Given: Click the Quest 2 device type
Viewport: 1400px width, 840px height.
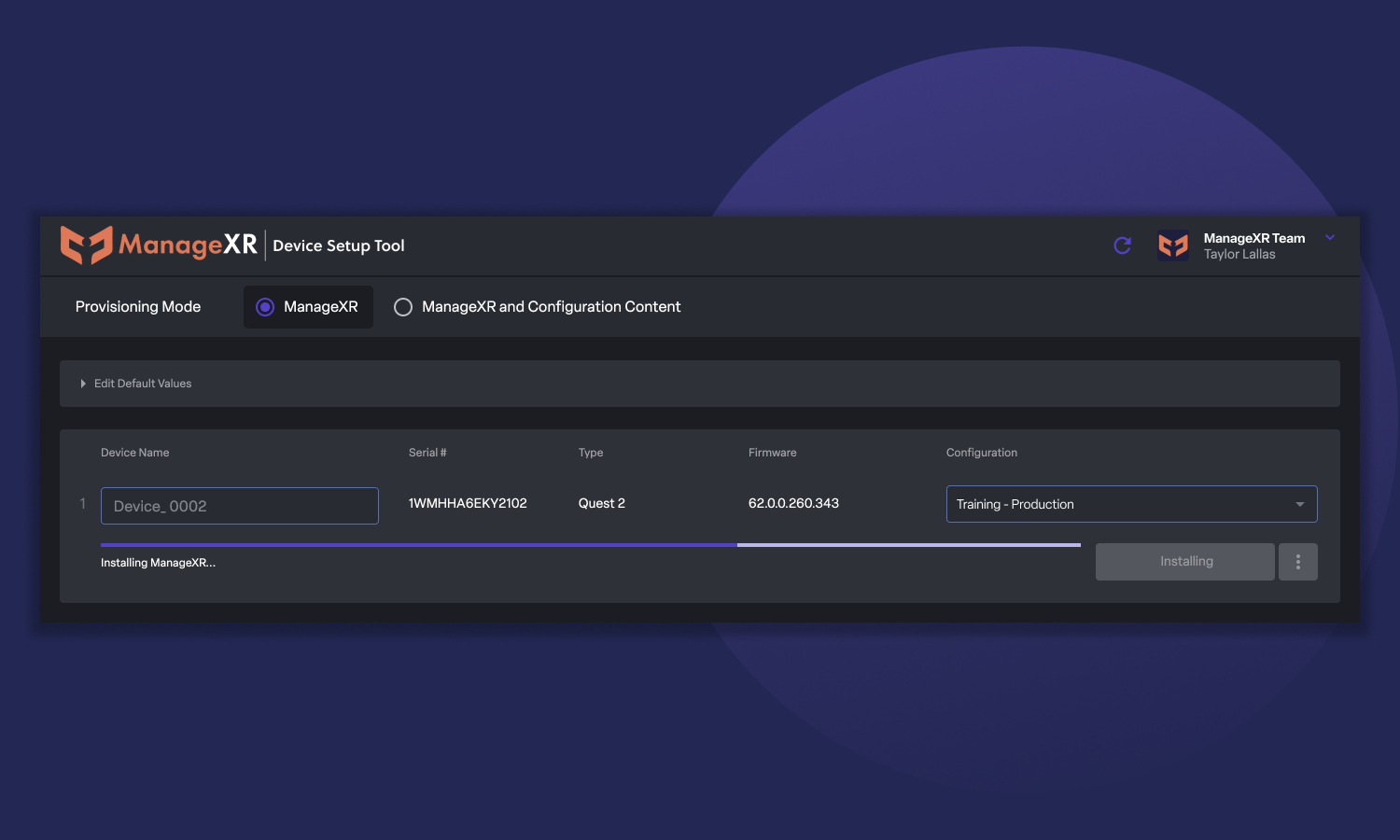Looking at the screenshot, I should click(x=602, y=503).
